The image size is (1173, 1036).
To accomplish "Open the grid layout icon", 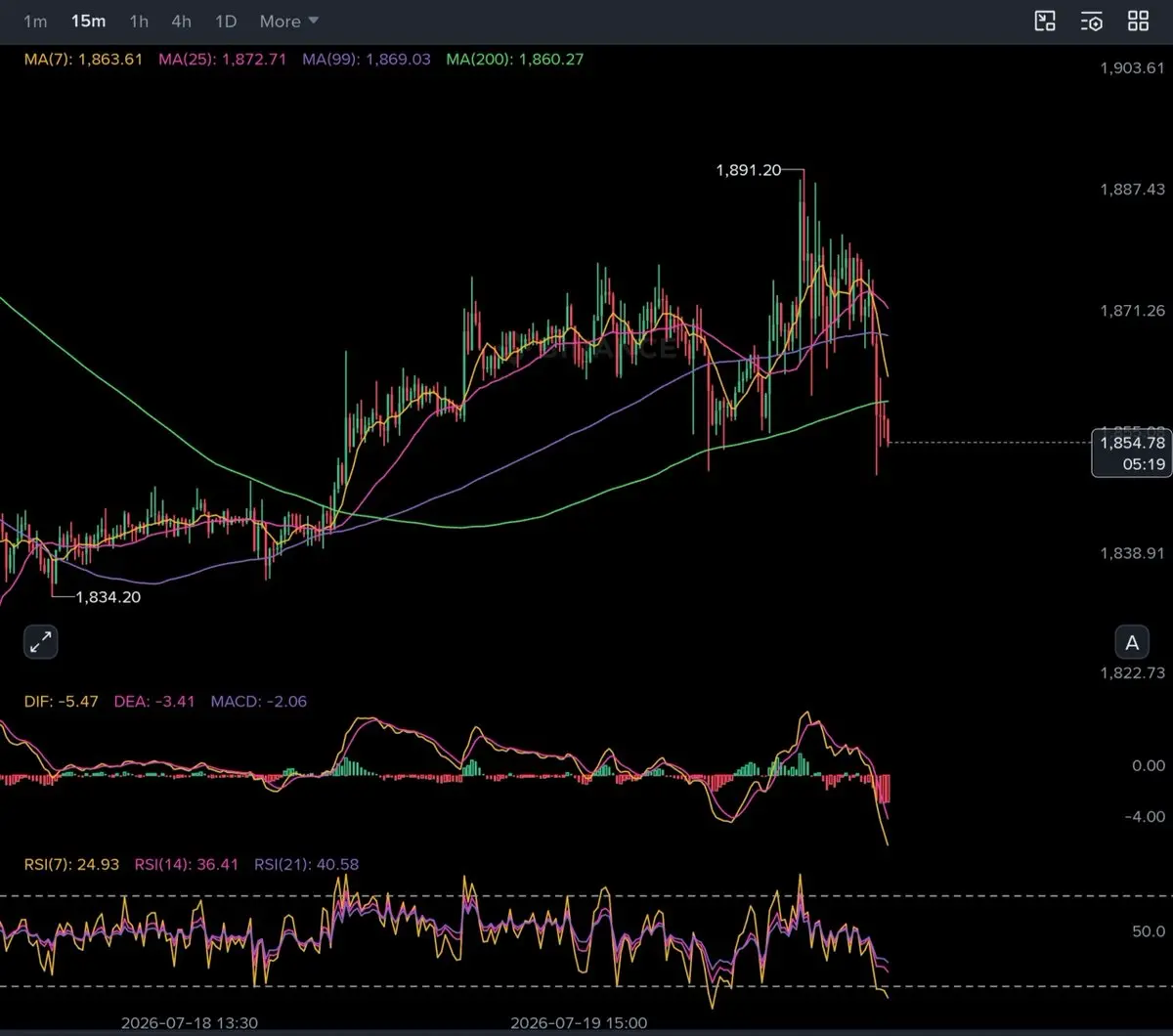I will pyautogui.click(x=1138, y=22).
